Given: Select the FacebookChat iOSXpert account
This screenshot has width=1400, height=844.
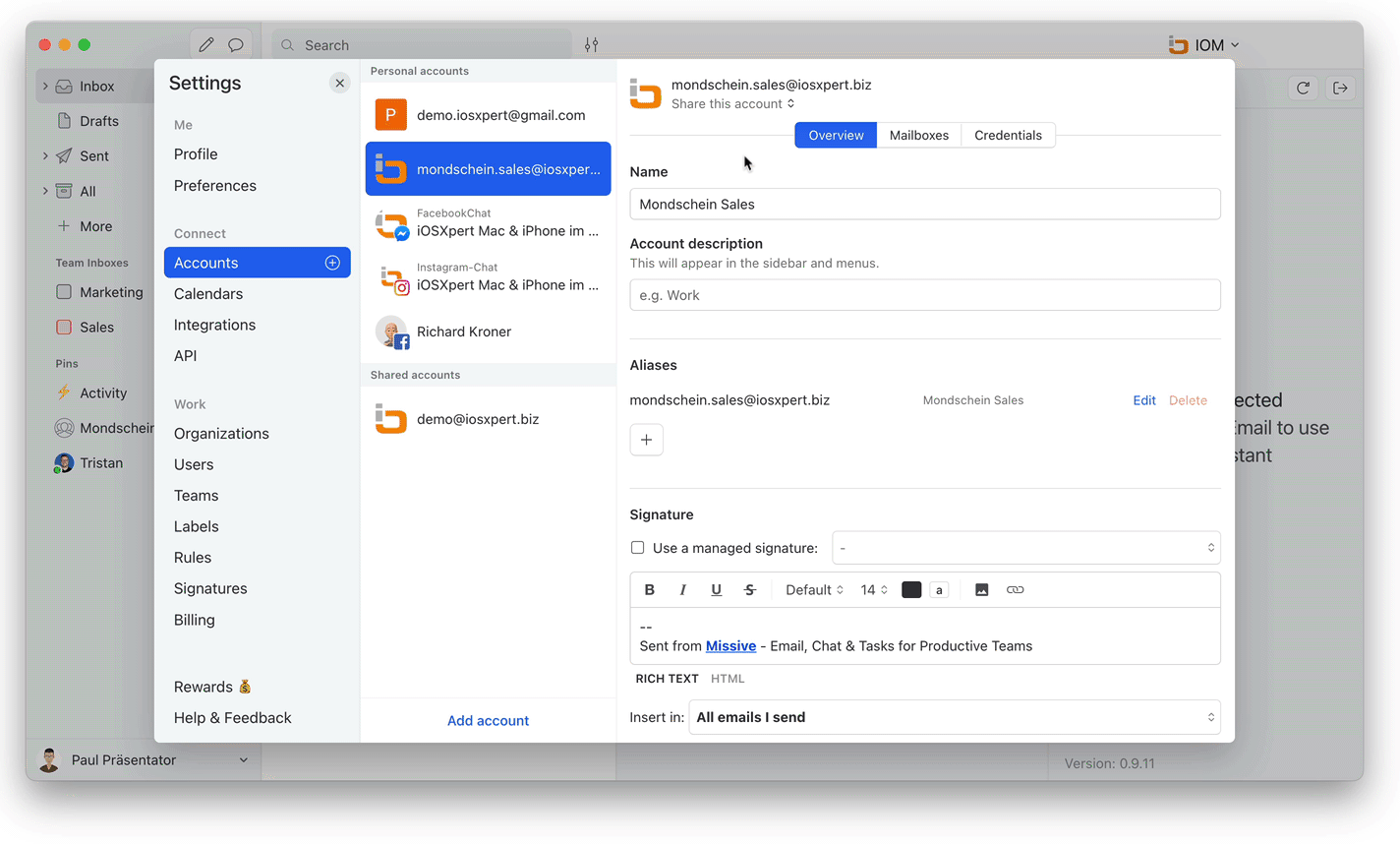Looking at the screenshot, I should (488, 223).
